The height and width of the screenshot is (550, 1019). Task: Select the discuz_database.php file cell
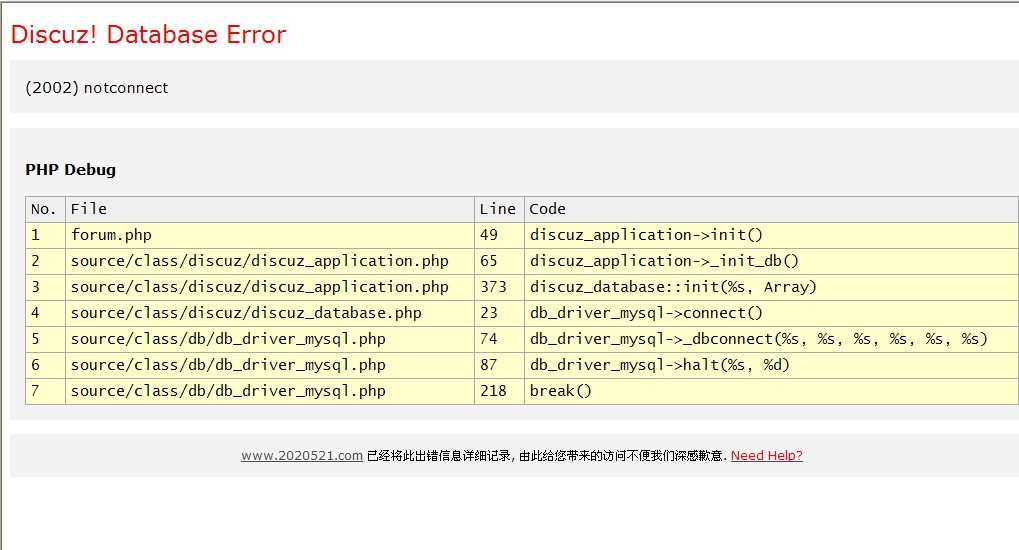pos(270,313)
